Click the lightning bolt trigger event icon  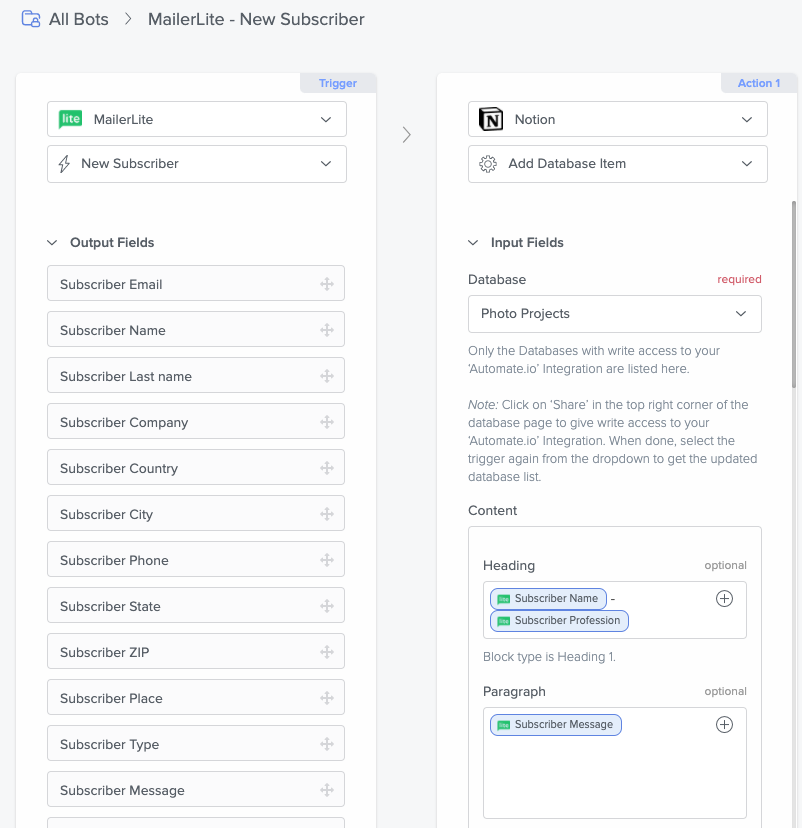(x=64, y=164)
